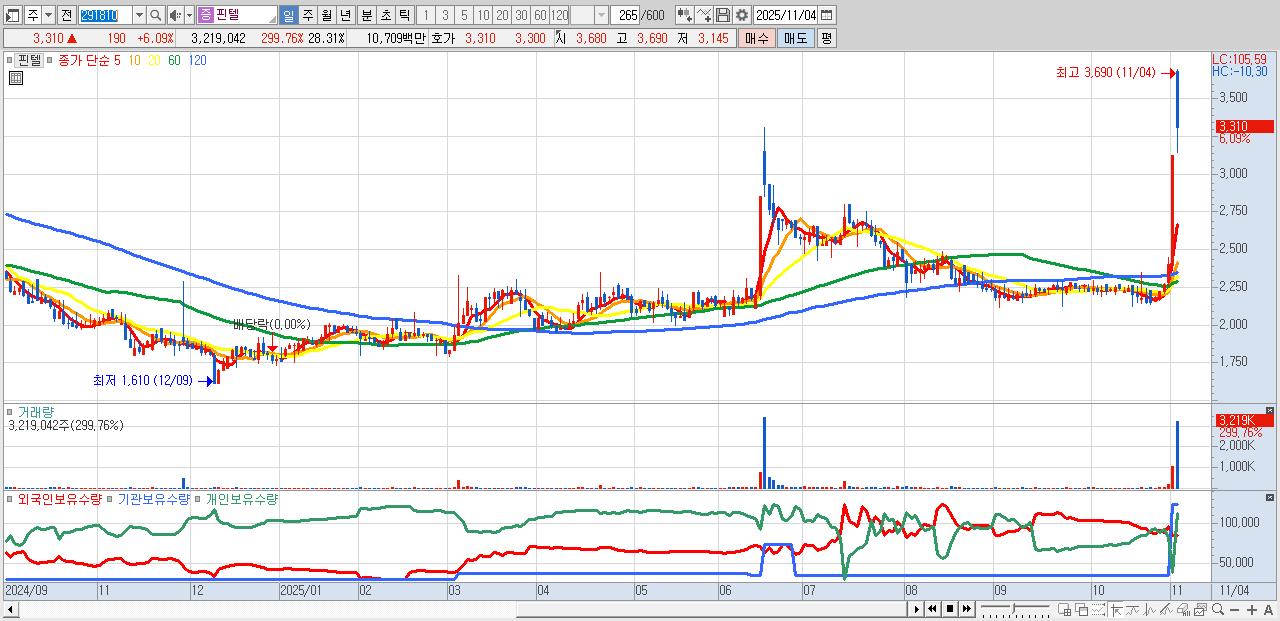Select the 일 (daily) period button
This screenshot has width=1280, height=621.
288,15
